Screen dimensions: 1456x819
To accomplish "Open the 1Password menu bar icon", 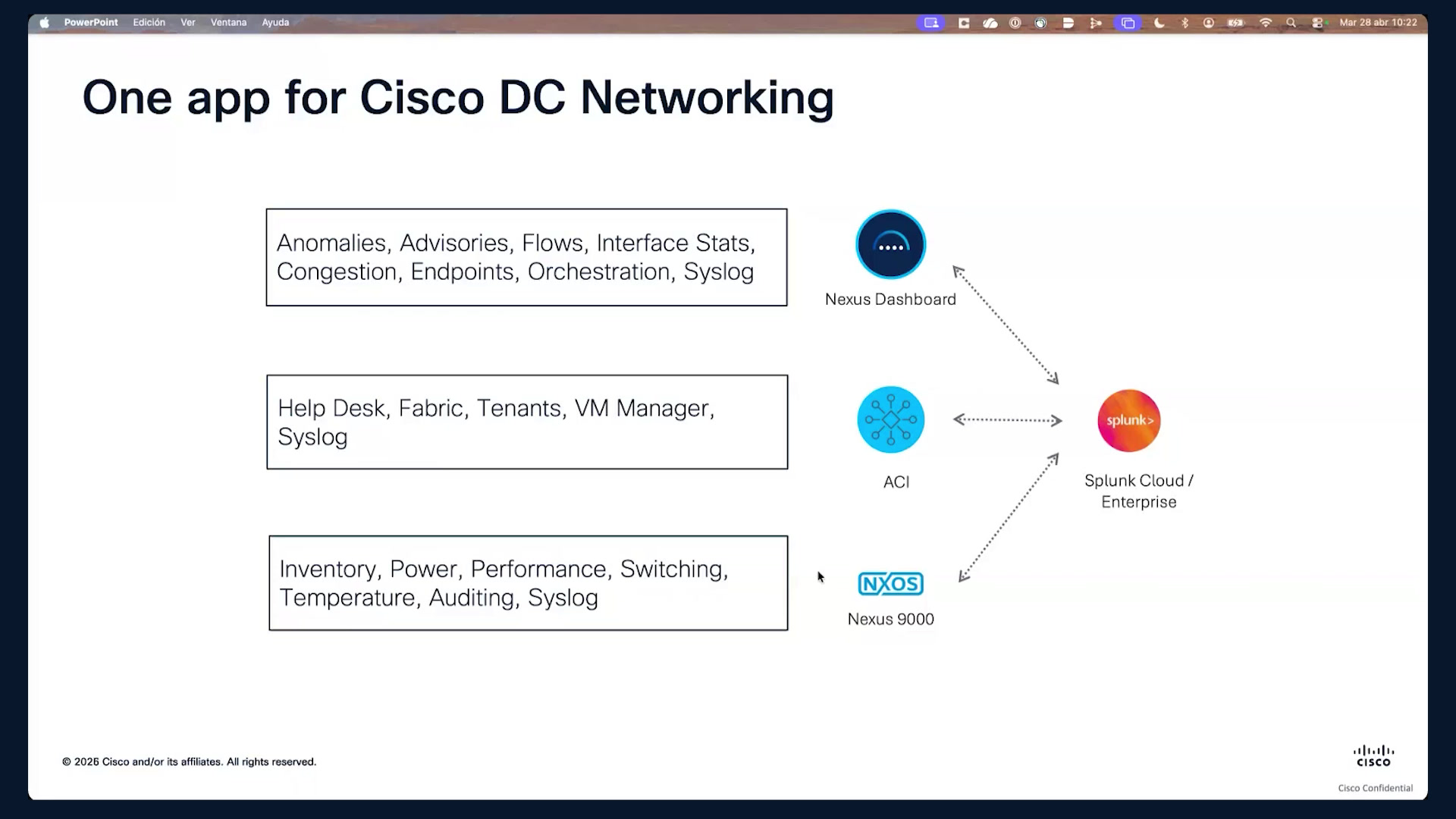I will [1015, 23].
